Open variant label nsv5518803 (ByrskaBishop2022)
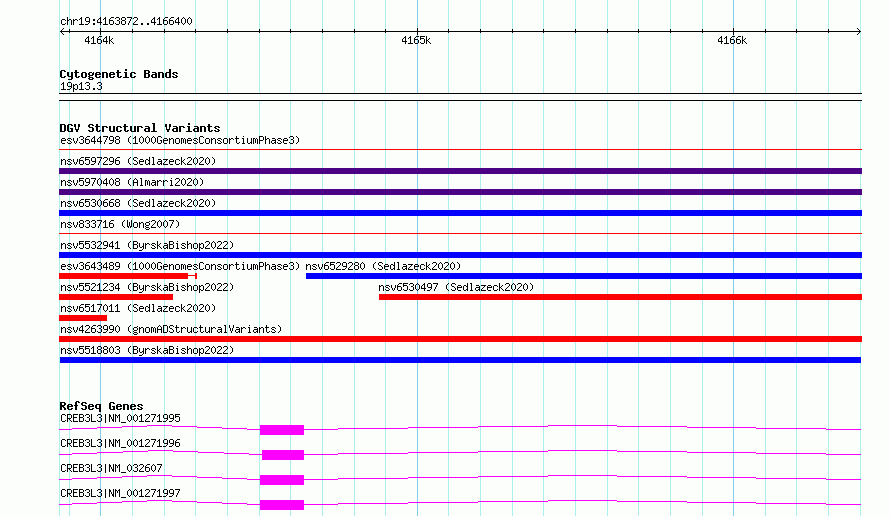Screen dimensions: 890x516 [147, 350]
